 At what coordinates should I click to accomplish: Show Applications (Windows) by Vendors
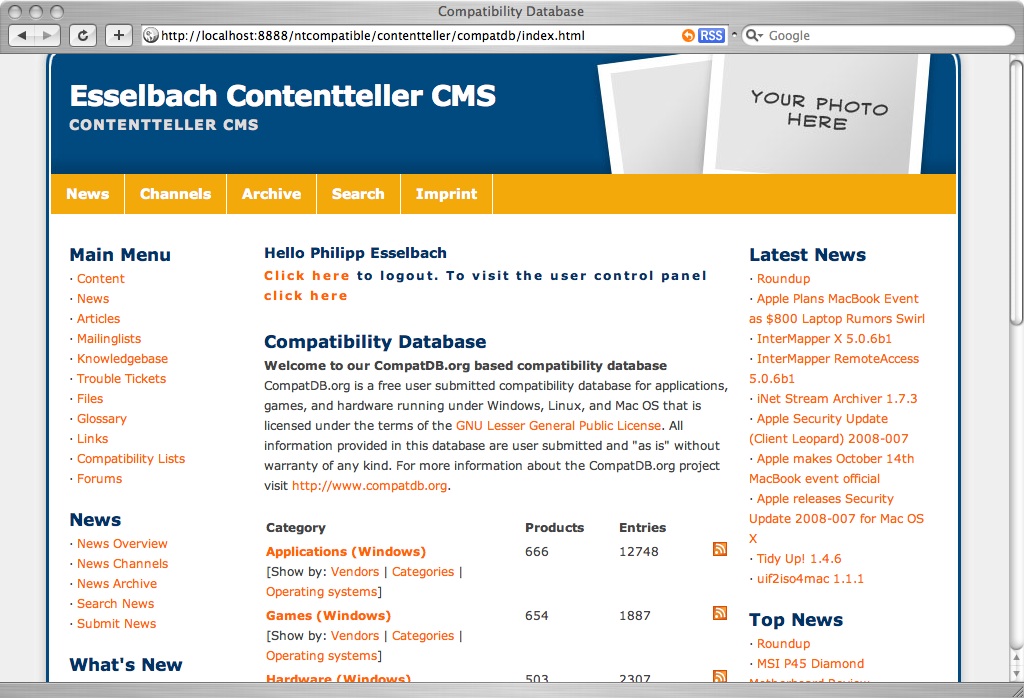pyautogui.click(x=355, y=572)
